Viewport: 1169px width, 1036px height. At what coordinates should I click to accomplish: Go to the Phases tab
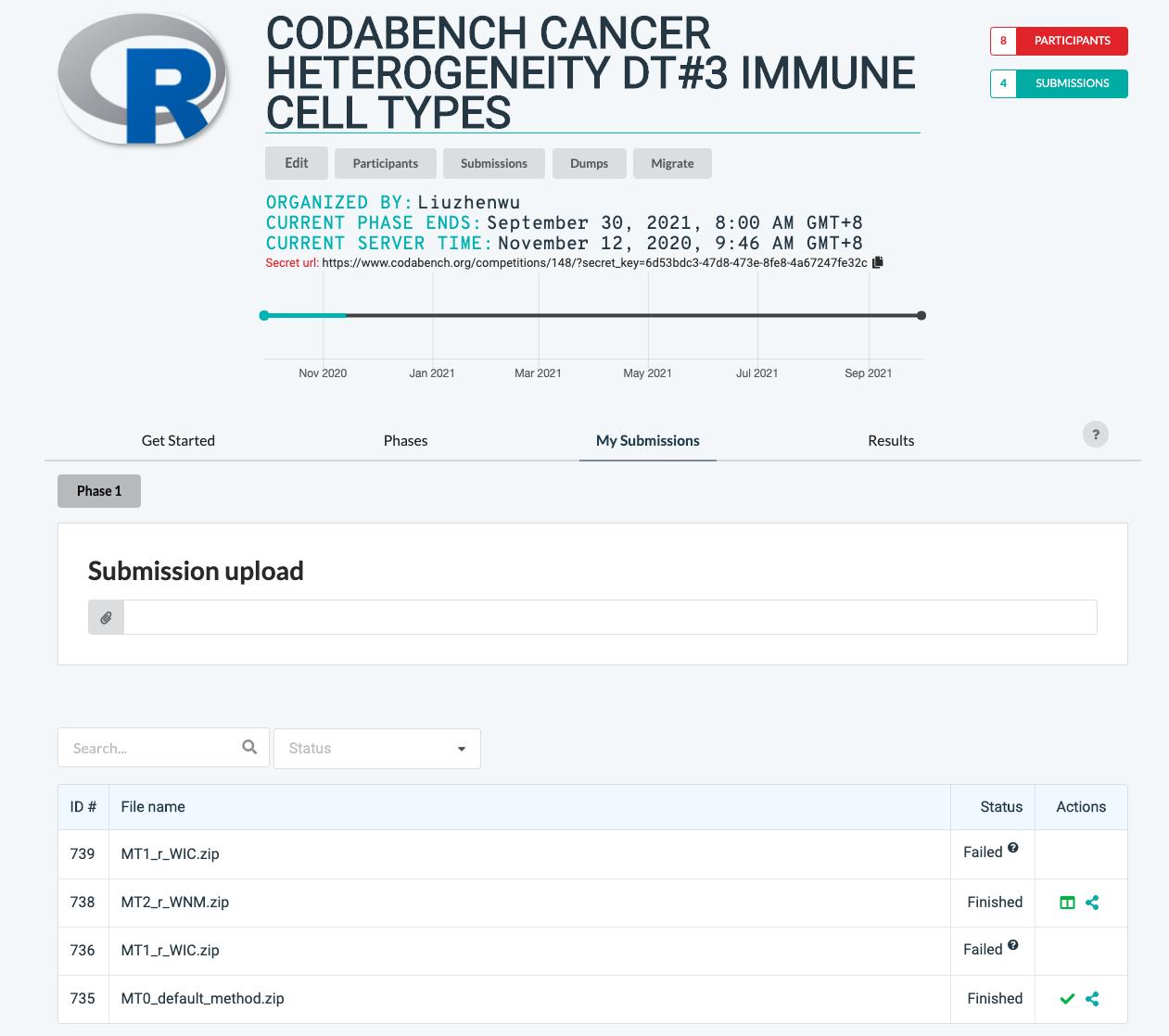405,441
